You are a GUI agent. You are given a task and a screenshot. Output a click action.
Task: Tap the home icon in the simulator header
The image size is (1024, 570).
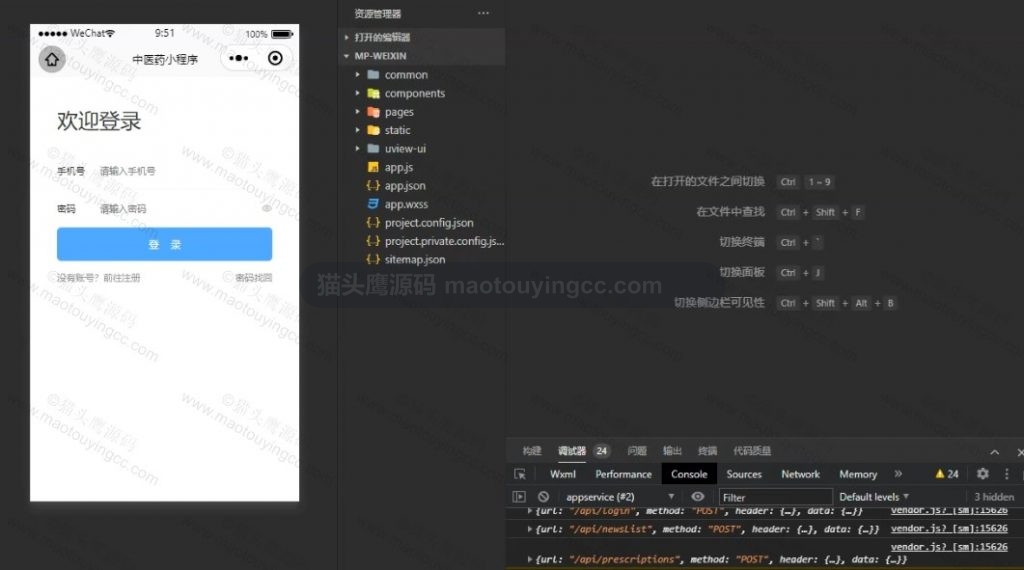[52, 59]
